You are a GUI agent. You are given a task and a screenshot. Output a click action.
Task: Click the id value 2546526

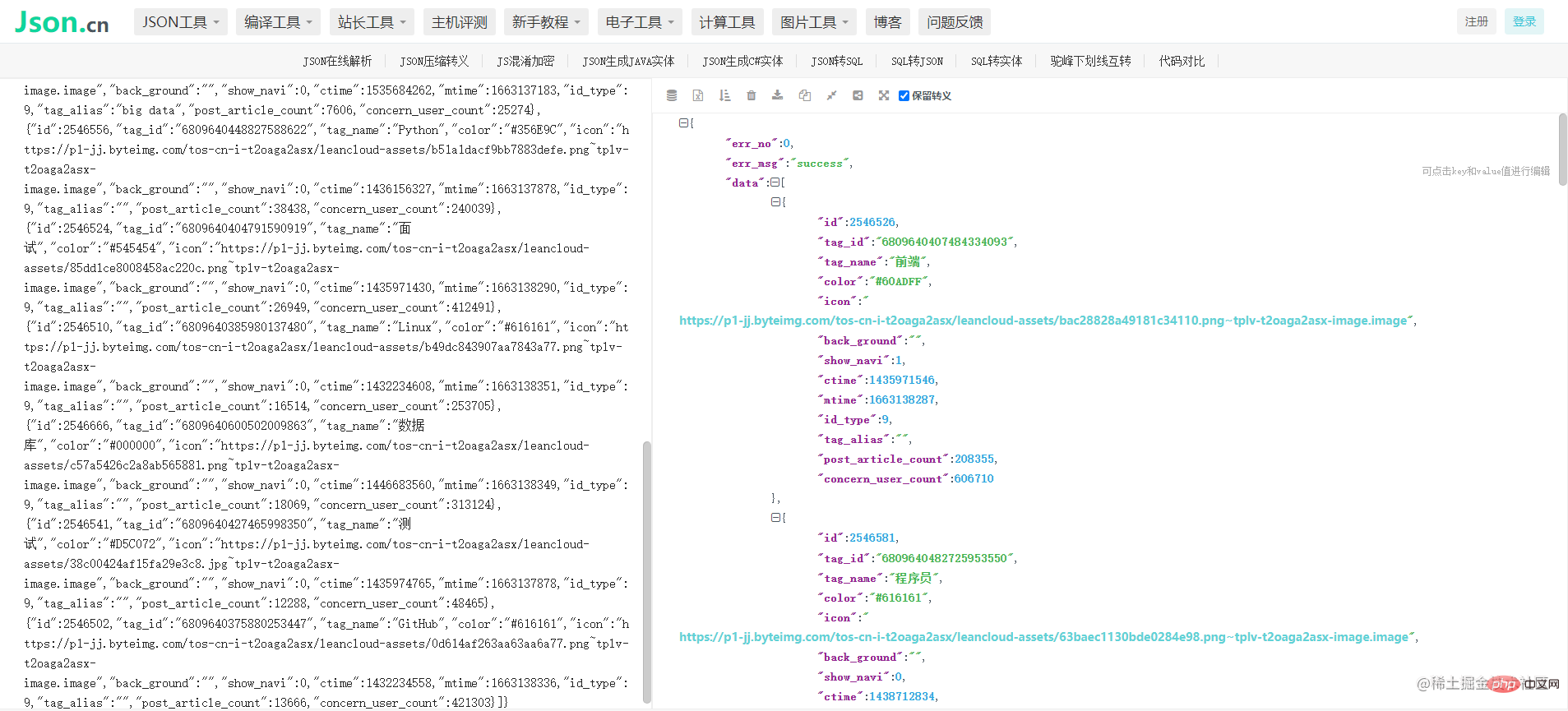872,223
